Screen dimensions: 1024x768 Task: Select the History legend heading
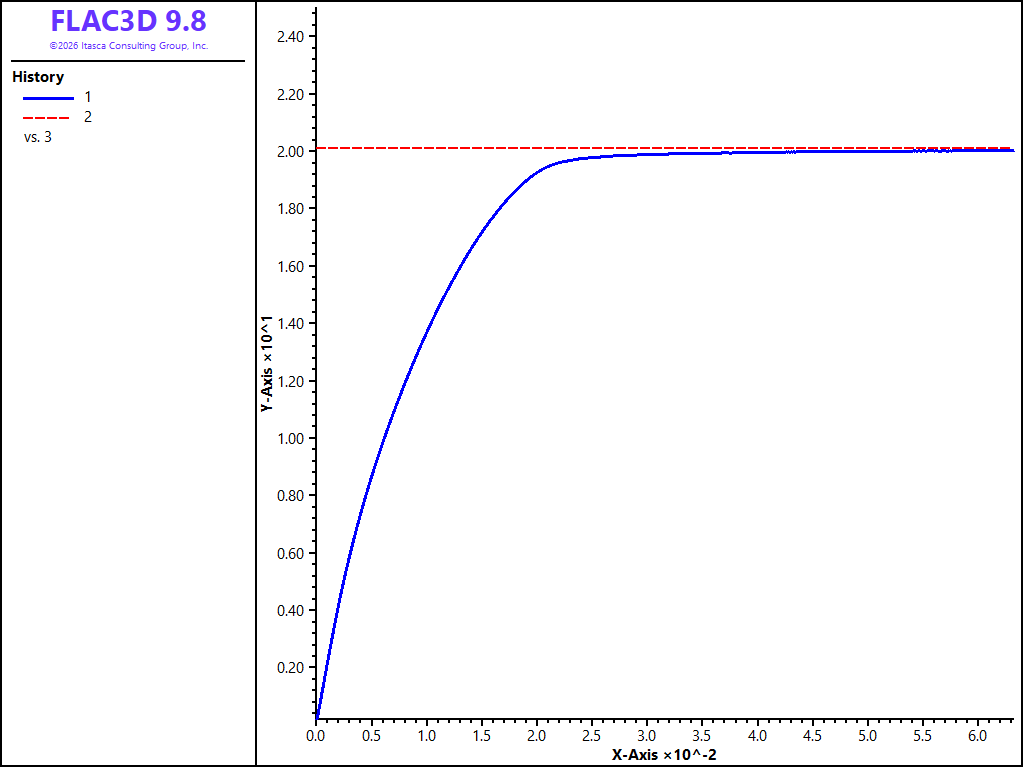click(x=38, y=77)
